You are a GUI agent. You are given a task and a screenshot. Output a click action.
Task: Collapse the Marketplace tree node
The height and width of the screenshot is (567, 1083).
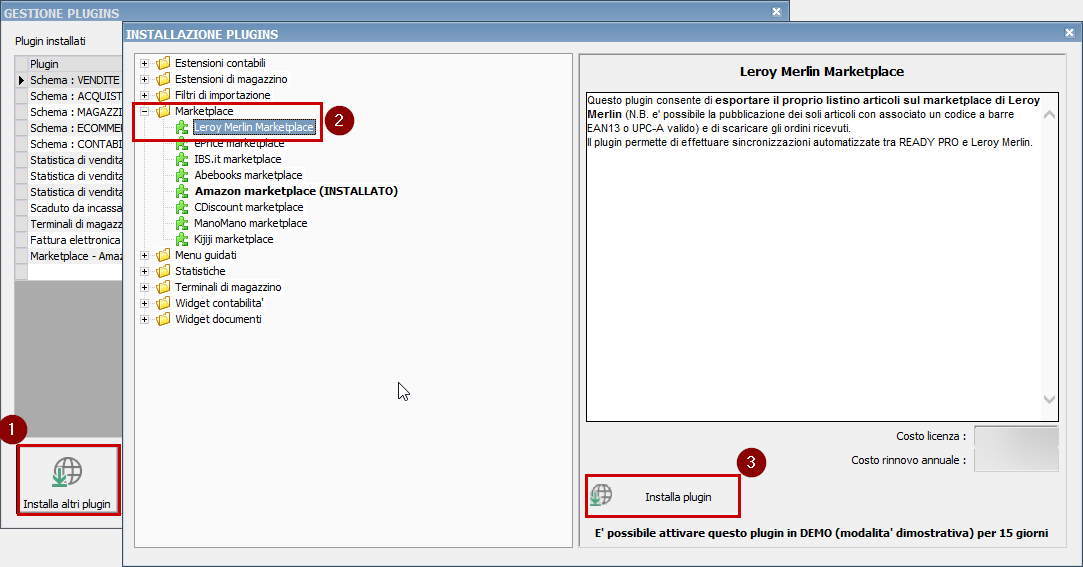point(144,110)
